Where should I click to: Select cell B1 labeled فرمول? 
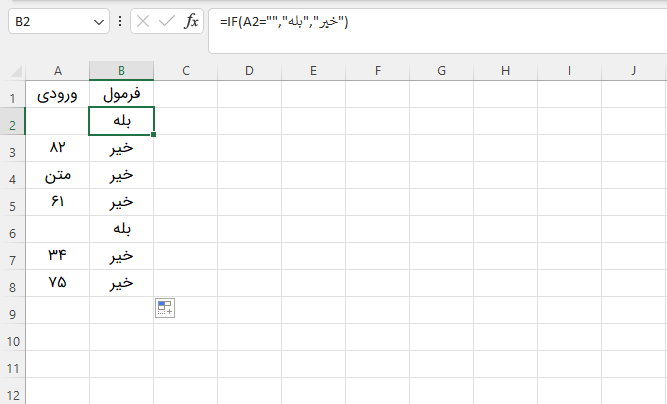121,97
